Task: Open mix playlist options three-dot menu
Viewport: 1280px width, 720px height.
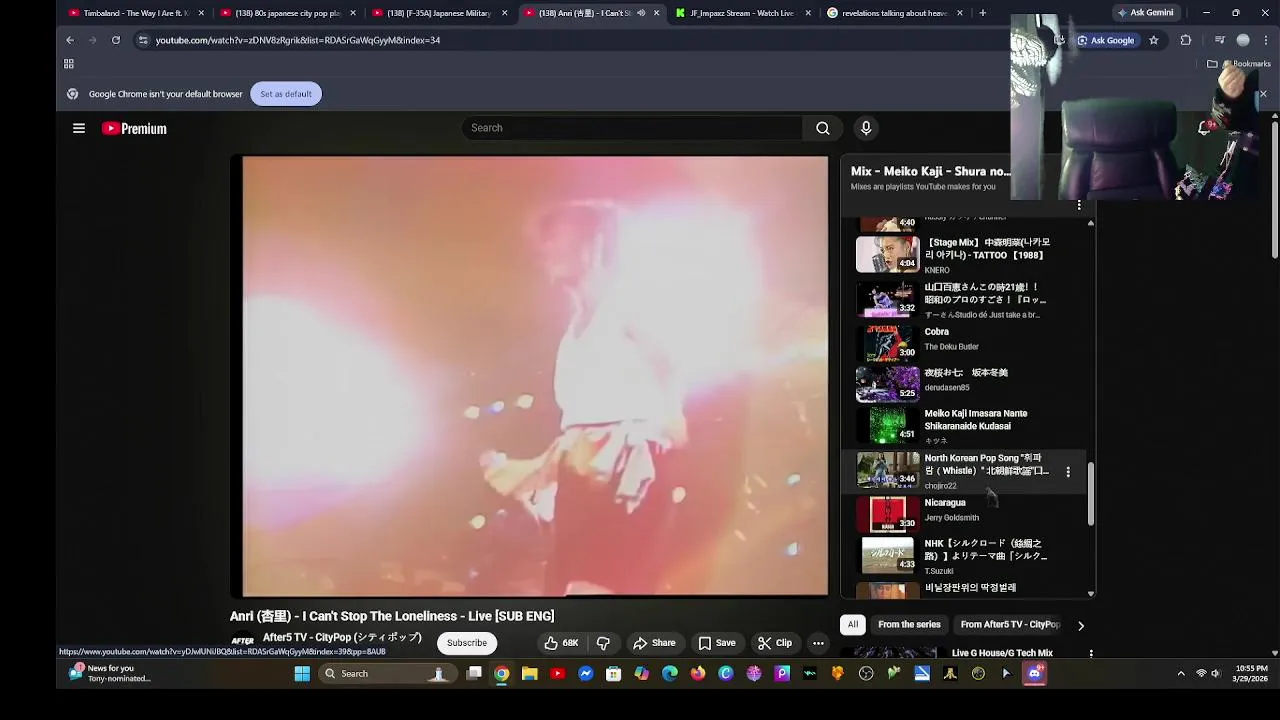Action: click(1079, 205)
